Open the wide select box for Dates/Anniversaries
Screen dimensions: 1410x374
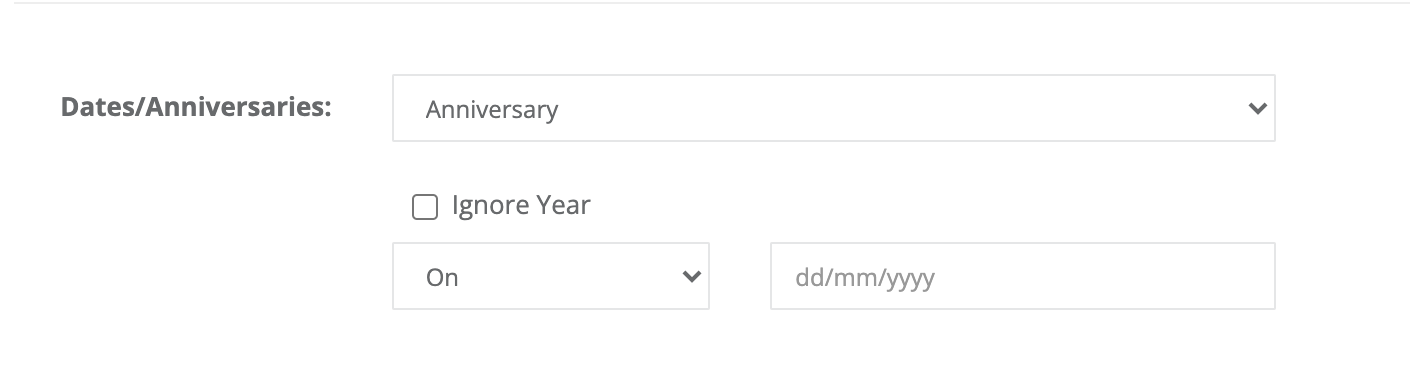(833, 108)
